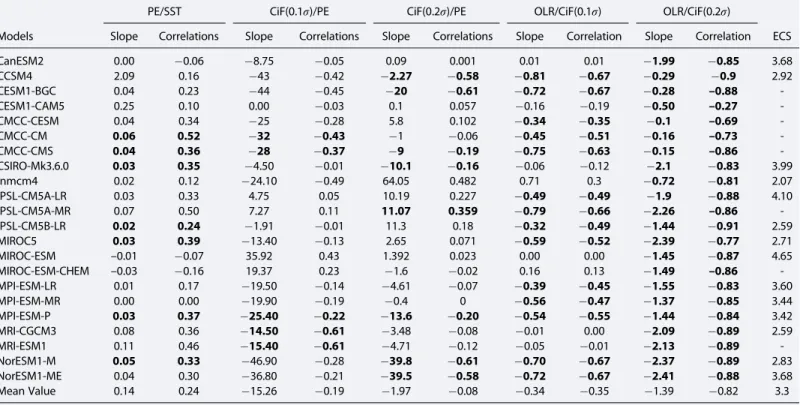Select the Mean Value row label

(x=27, y=391)
